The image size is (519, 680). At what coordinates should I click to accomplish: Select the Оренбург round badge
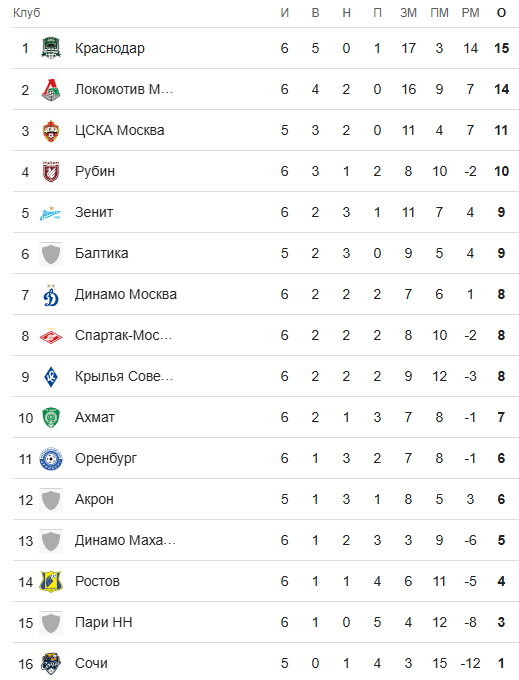point(51,459)
